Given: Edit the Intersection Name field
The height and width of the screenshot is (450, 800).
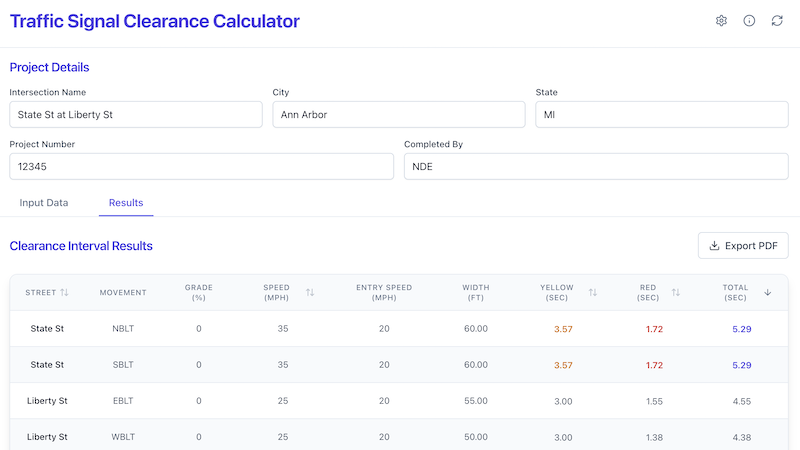Looking at the screenshot, I should point(136,114).
